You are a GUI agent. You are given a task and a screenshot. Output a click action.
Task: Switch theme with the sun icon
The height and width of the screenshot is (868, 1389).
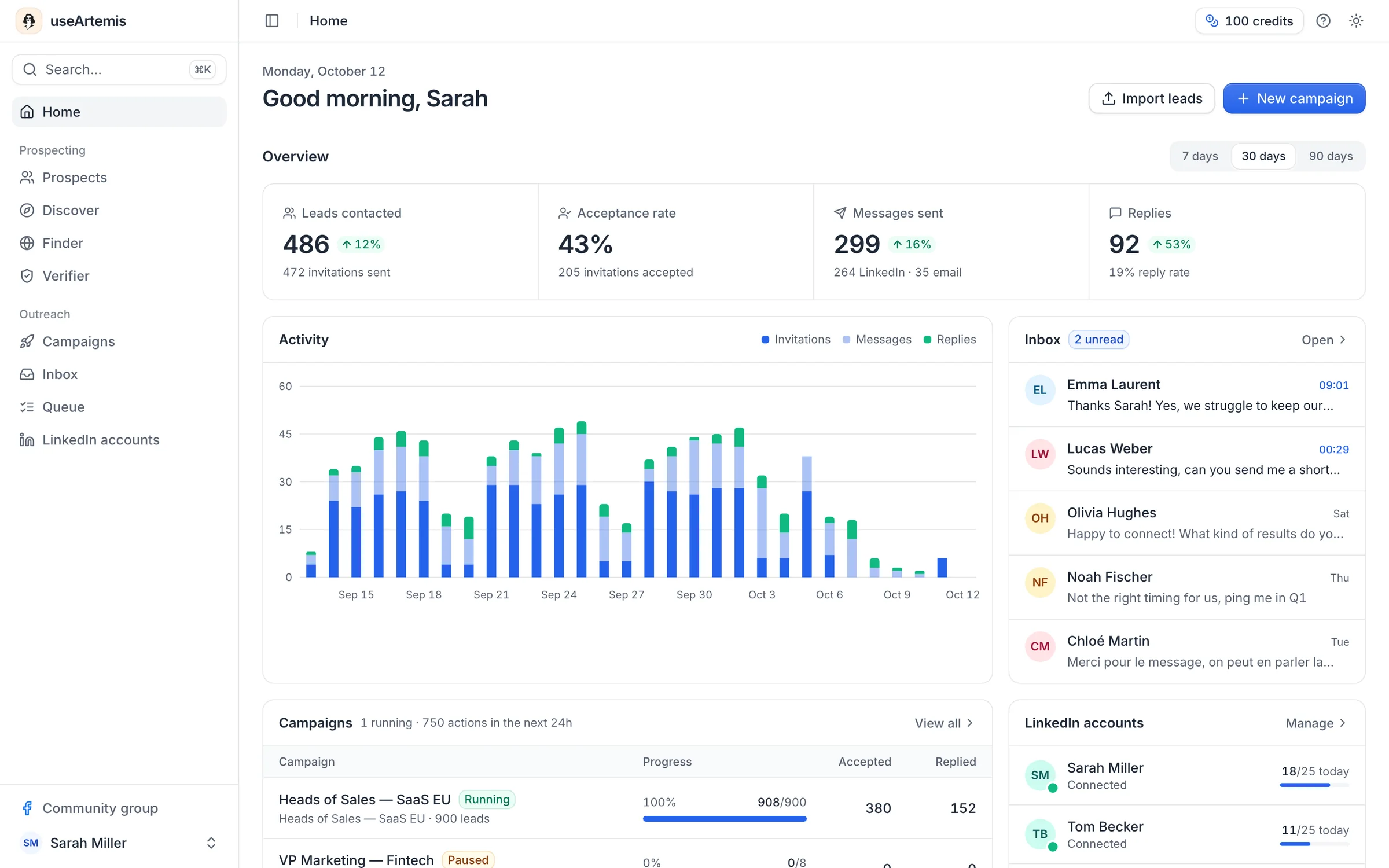1356,21
